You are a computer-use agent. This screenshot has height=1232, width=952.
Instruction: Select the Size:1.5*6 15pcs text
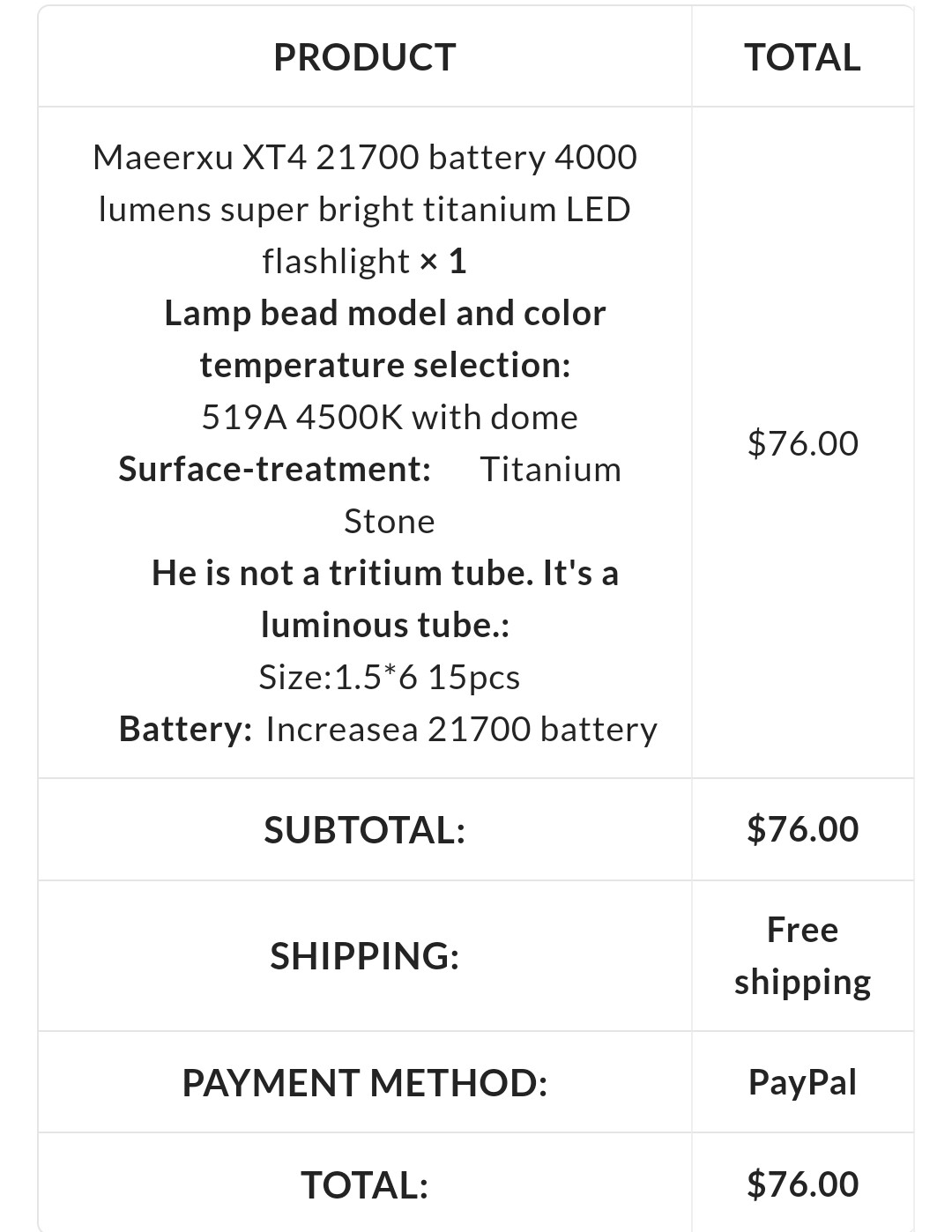390,677
